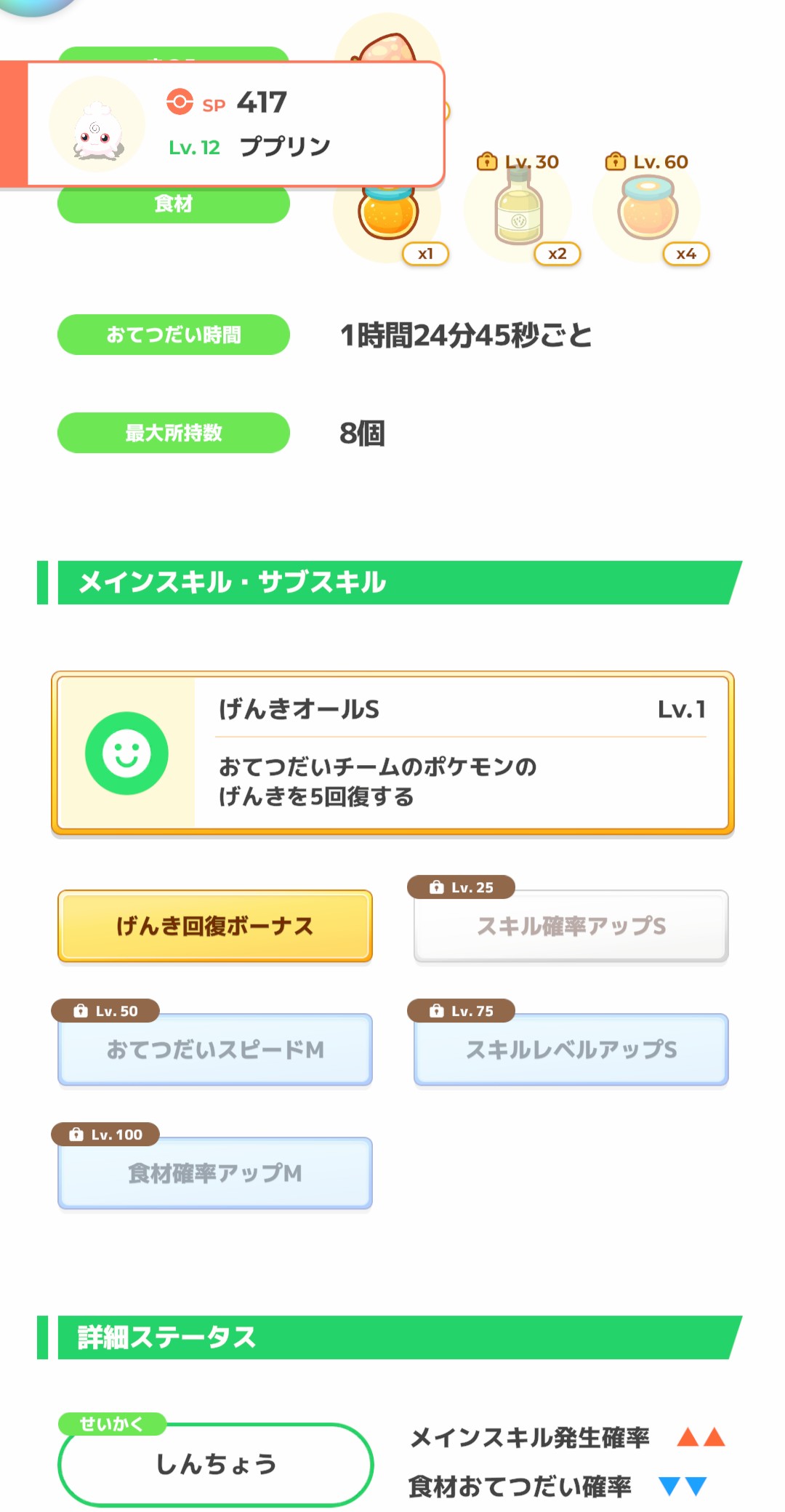This screenshot has height=1512, width=785.
Task: Tap the しんちょう nature button
Action: point(216,1463)
